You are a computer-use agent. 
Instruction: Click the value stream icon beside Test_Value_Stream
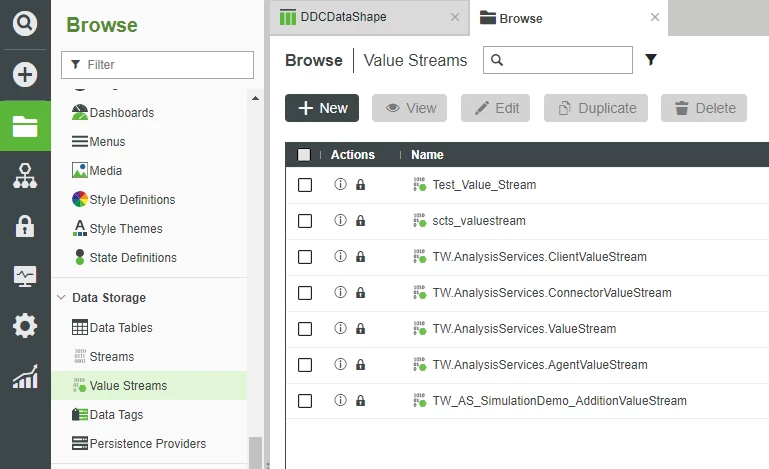tap(419, 184)
